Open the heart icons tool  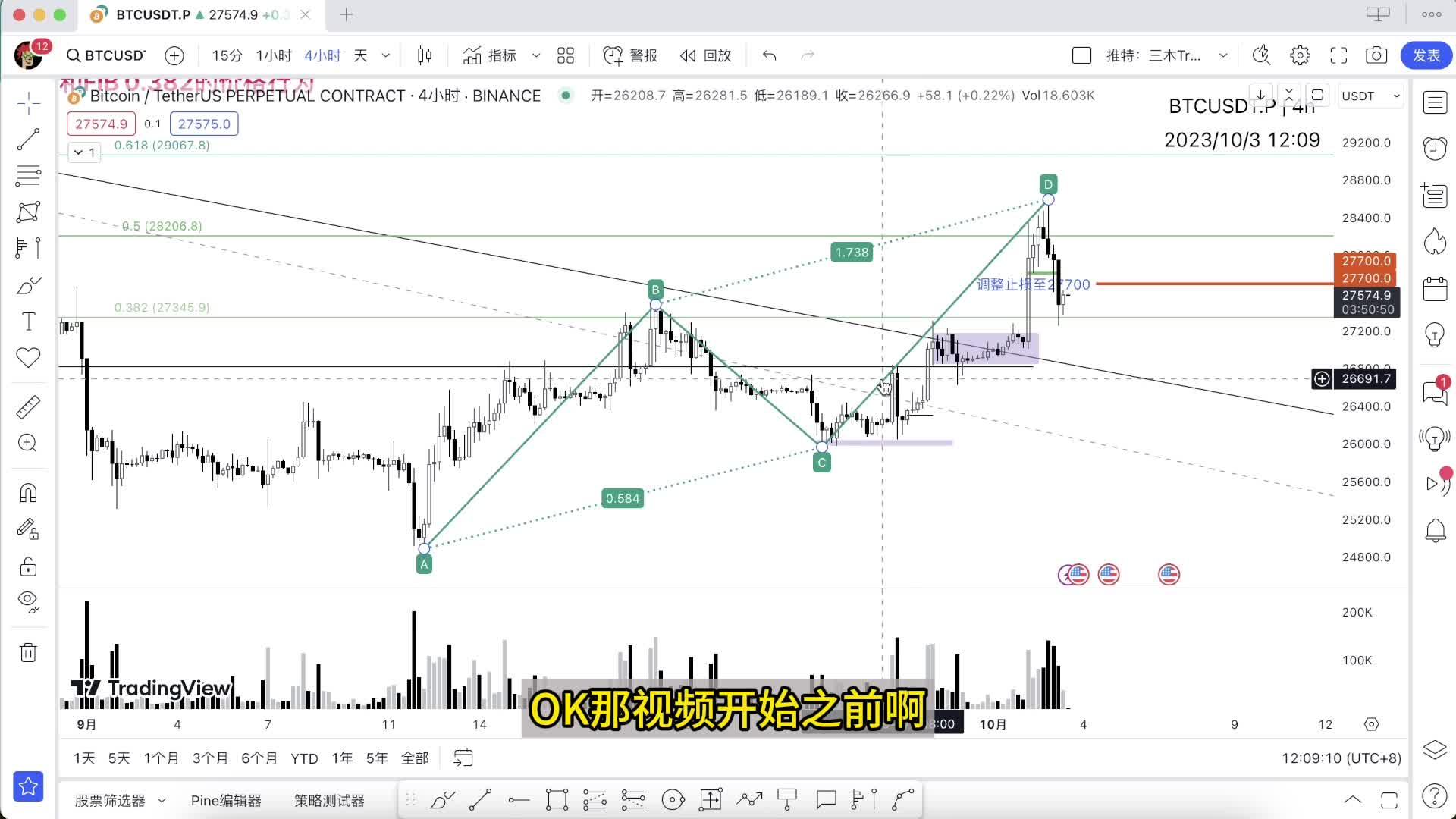click(x=28, y=357)
